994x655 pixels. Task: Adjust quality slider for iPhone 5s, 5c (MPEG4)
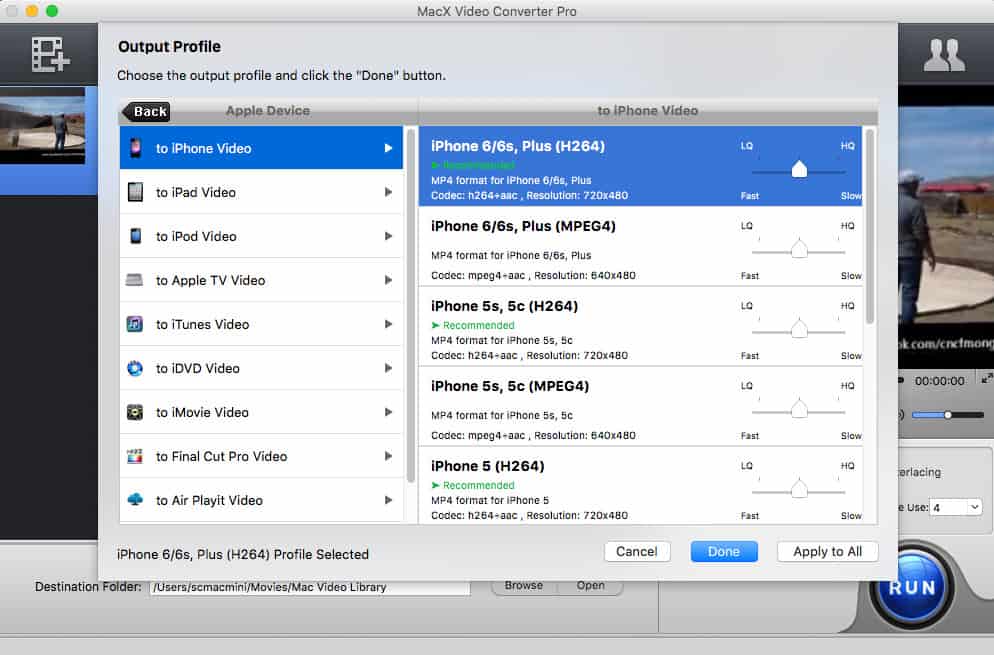tap(799, 409)
